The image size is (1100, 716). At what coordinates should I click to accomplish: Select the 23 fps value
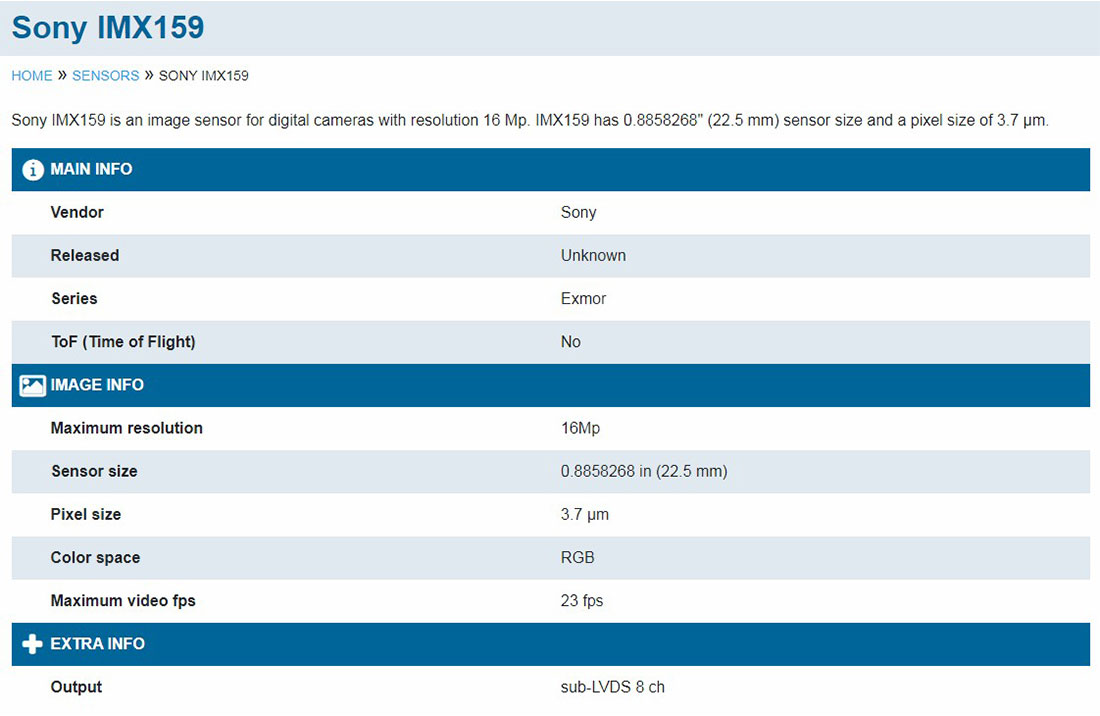(x=582, y=601)
